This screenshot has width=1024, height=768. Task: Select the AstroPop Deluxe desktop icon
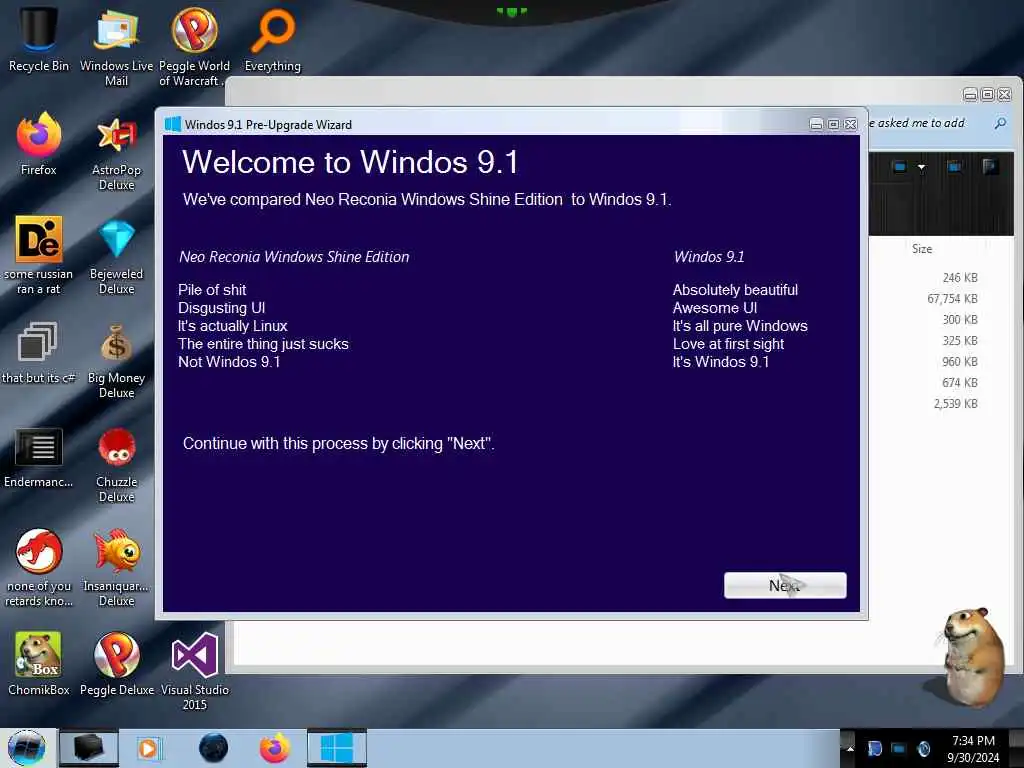[116, 152]
